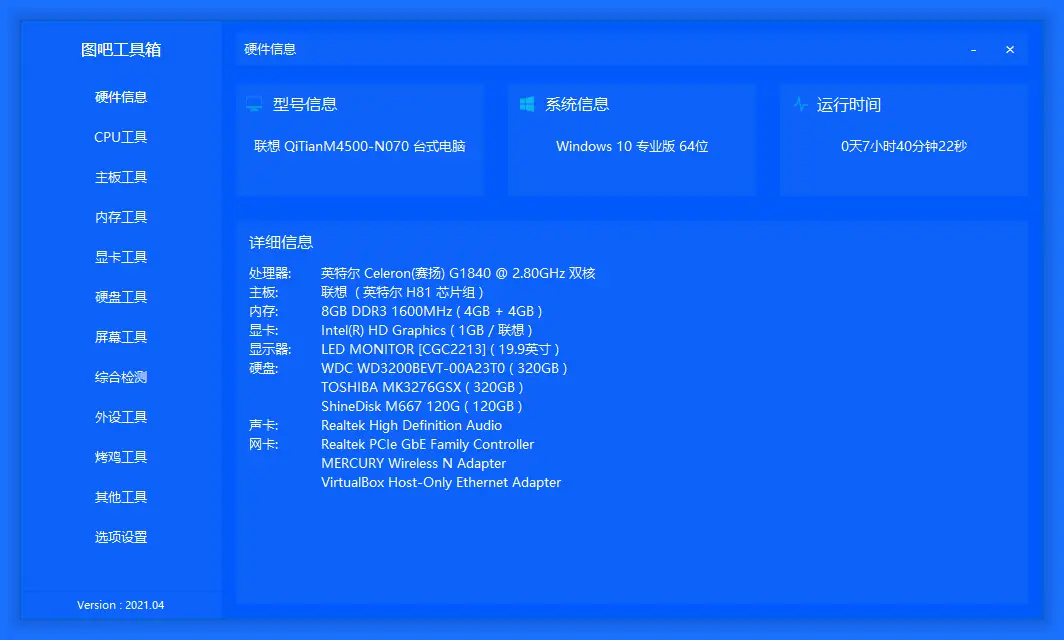This screenshot has width=1064, height=640.
Task: Click the 网卡 label
Action: (263, 444)
